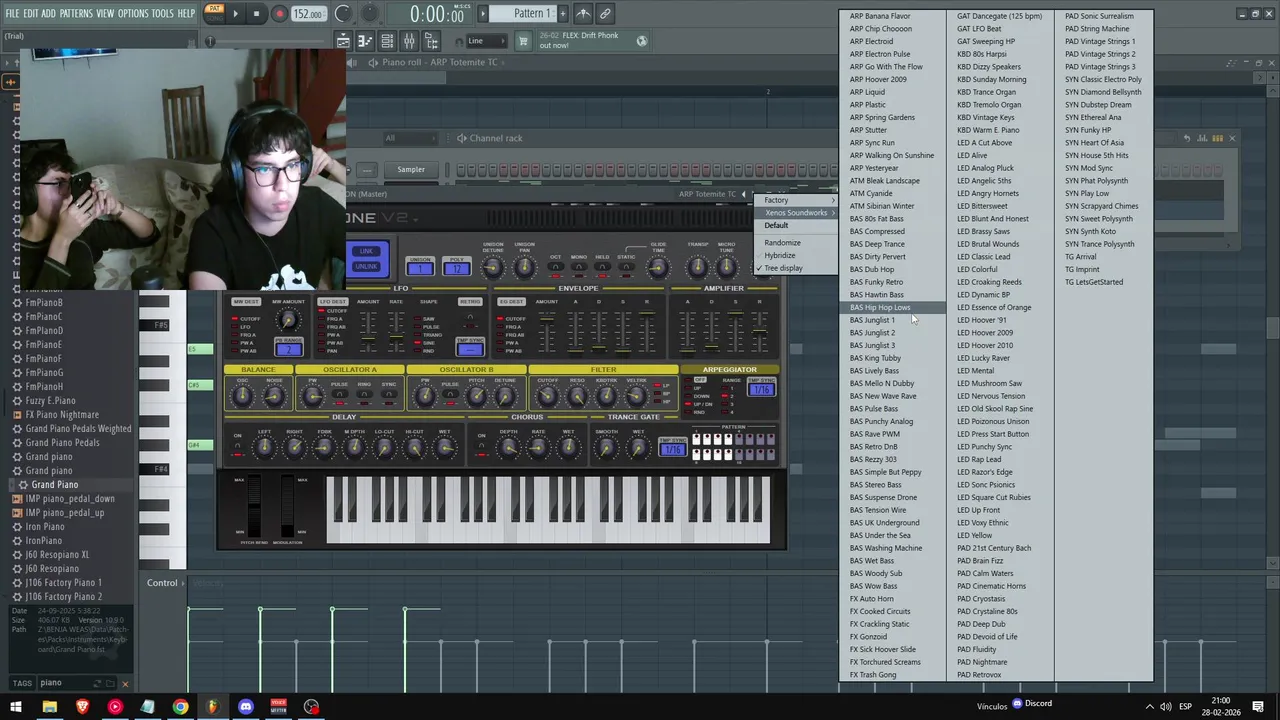
Task: Toggle the synth MONO switch
Action: (x=579, y=266)
